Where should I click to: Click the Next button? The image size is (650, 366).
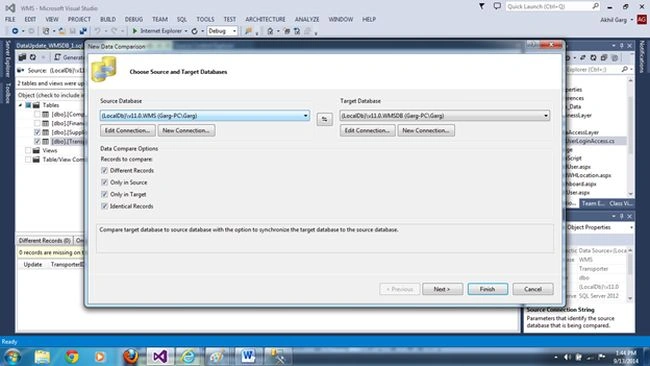(x=442, y=289)
